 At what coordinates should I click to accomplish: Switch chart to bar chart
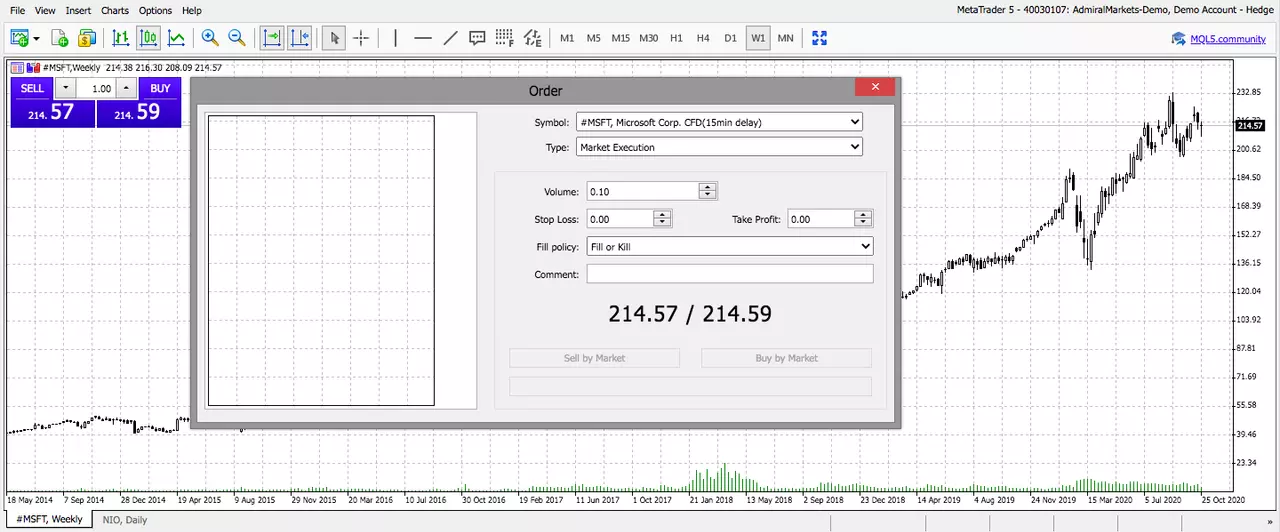121,38
